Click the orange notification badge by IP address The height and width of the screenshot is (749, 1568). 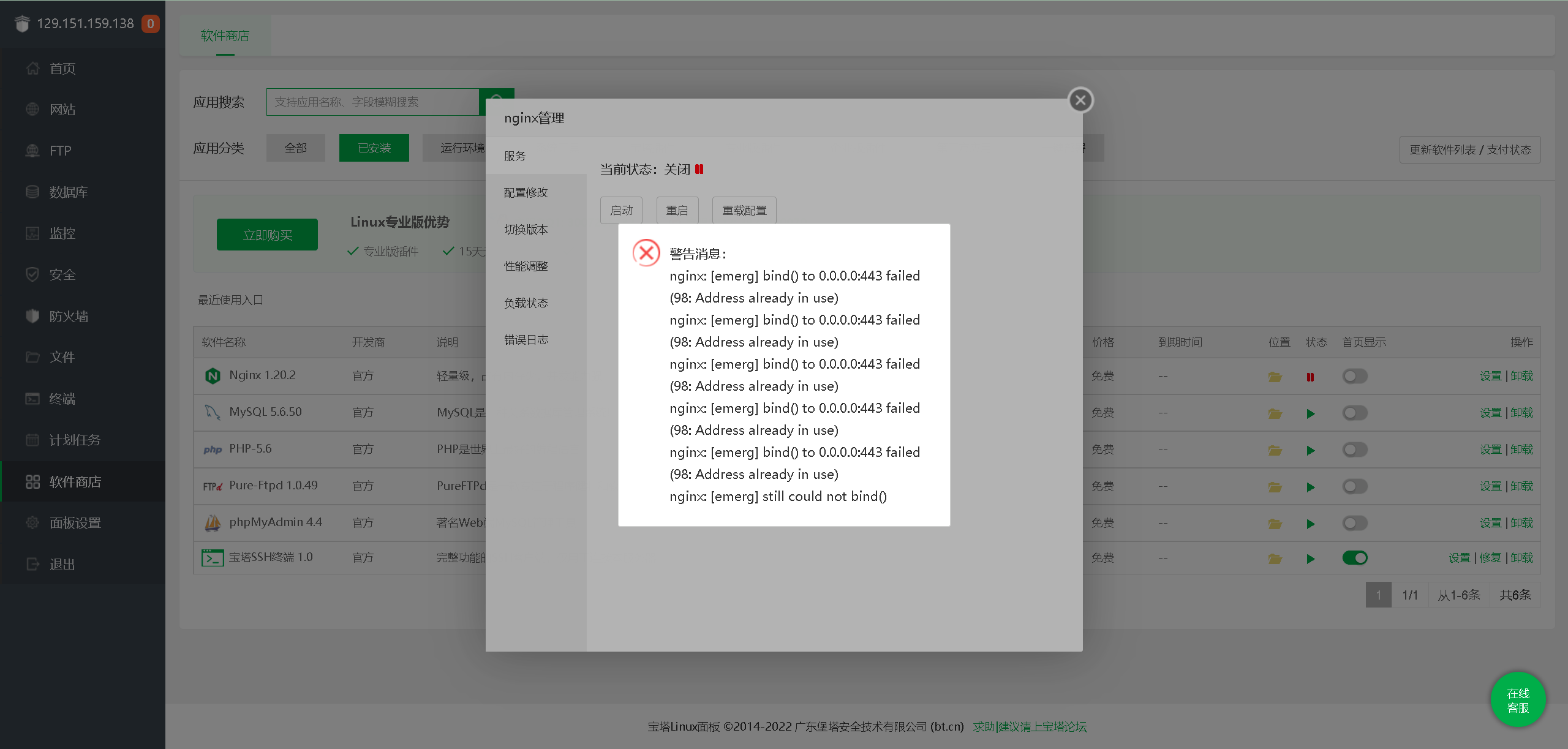coord(150,24)
